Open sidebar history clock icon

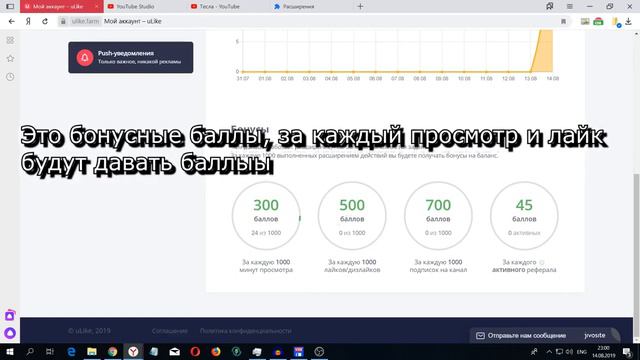pyautogui.click(x=10, y=77)
